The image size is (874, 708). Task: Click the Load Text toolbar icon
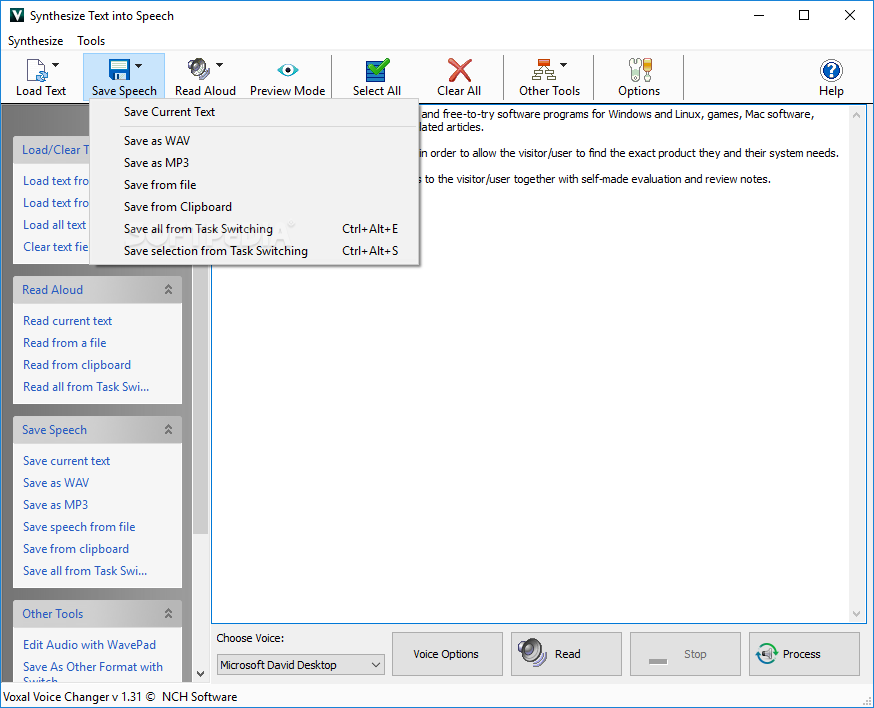pyautogui.click(x=37, y=70)
